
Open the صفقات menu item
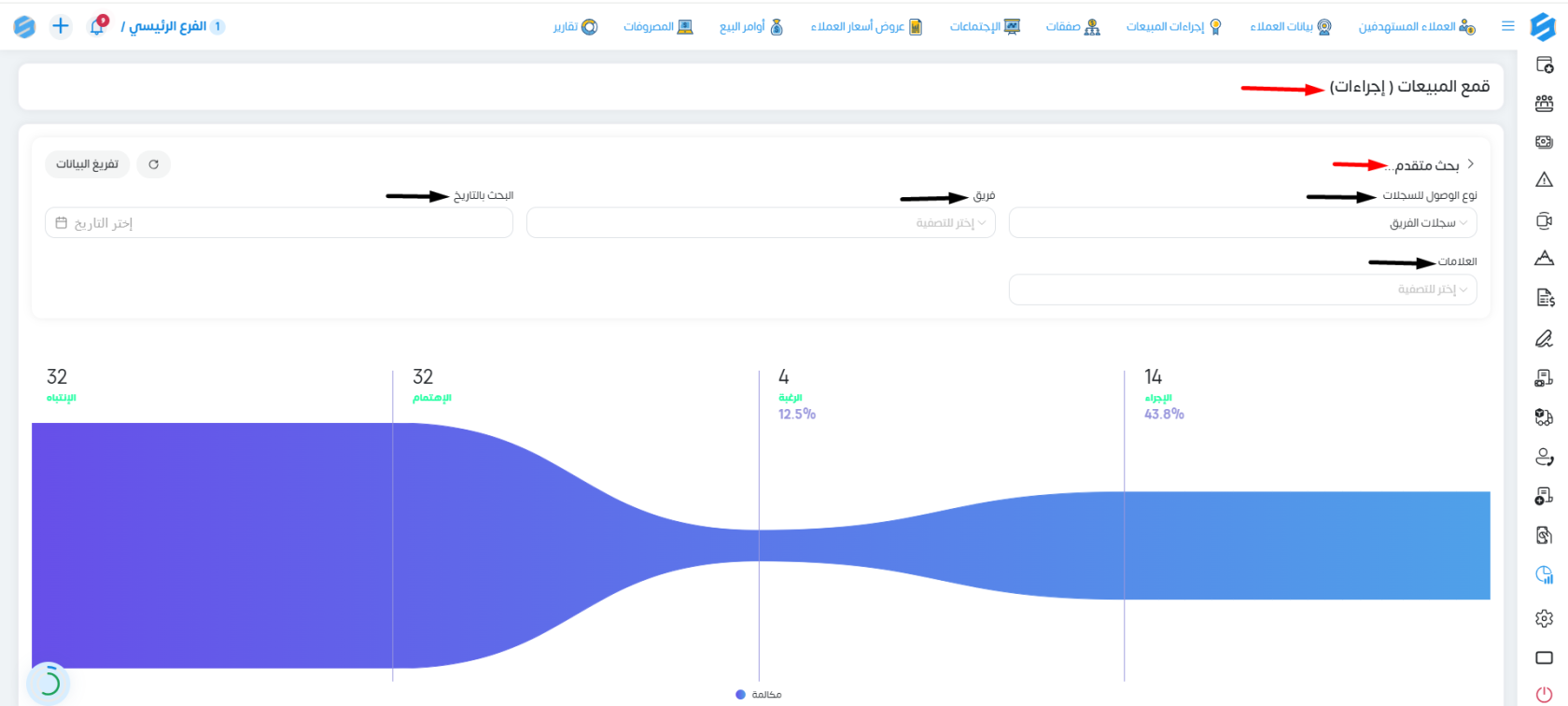click(1072, 27)
